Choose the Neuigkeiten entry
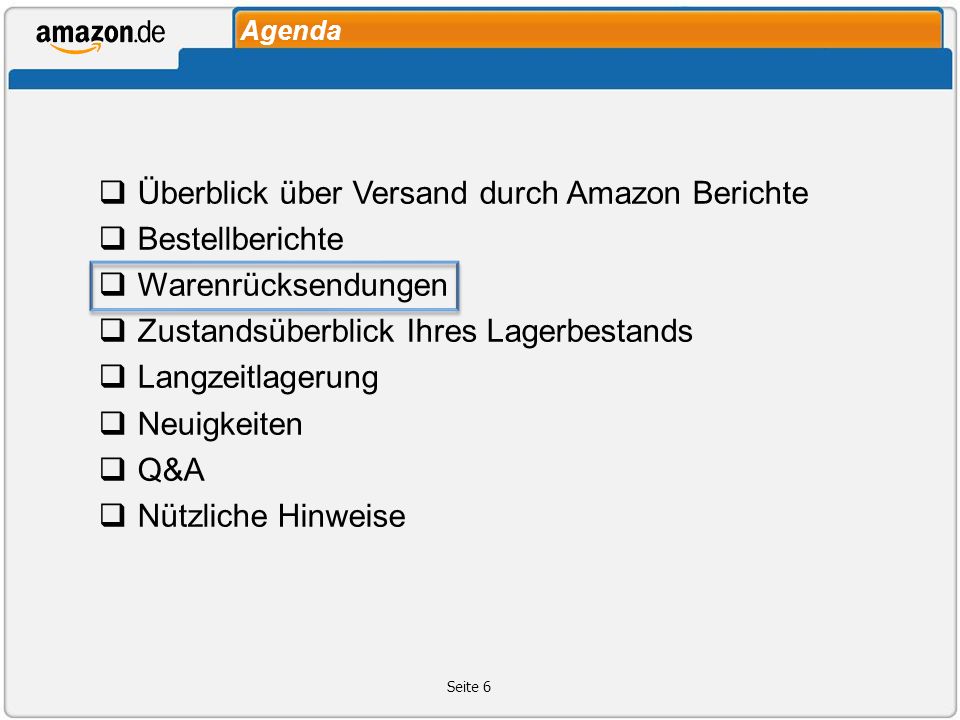 point(220,424)
